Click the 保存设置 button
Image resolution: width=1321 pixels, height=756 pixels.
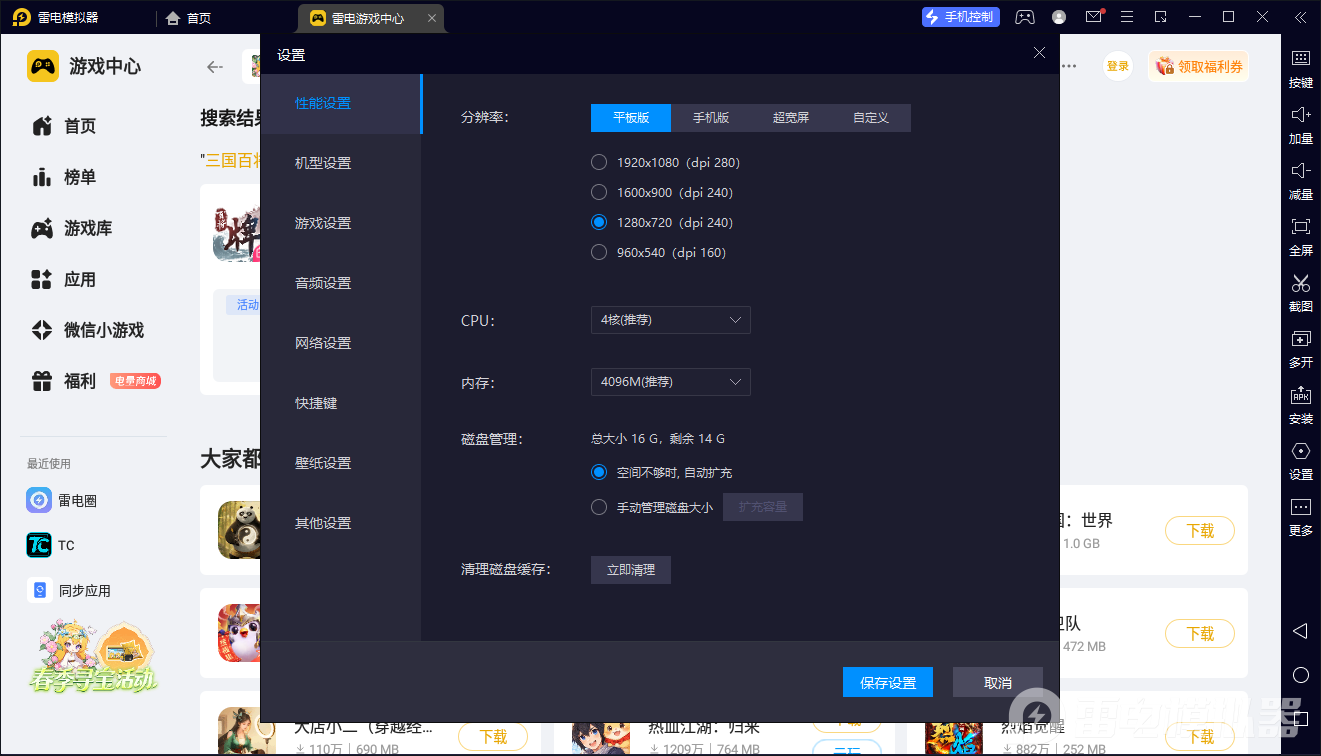tap(888, 682)
